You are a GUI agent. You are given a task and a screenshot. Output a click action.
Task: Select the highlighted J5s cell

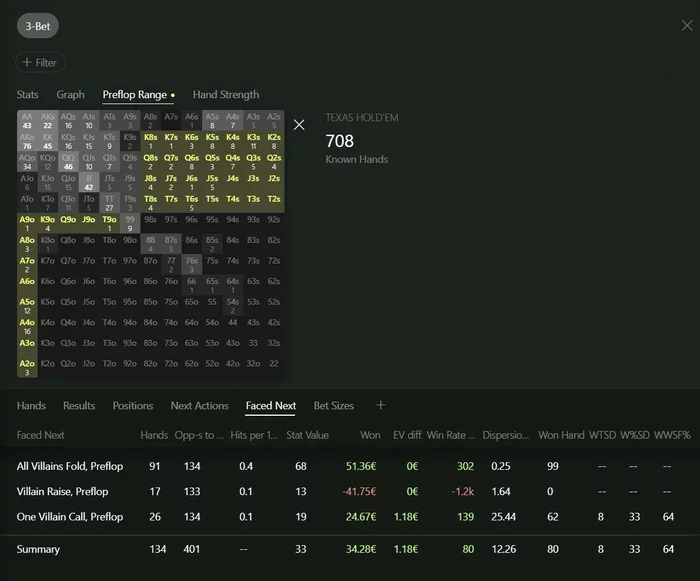pyautogui.click(x=212, y=182)
